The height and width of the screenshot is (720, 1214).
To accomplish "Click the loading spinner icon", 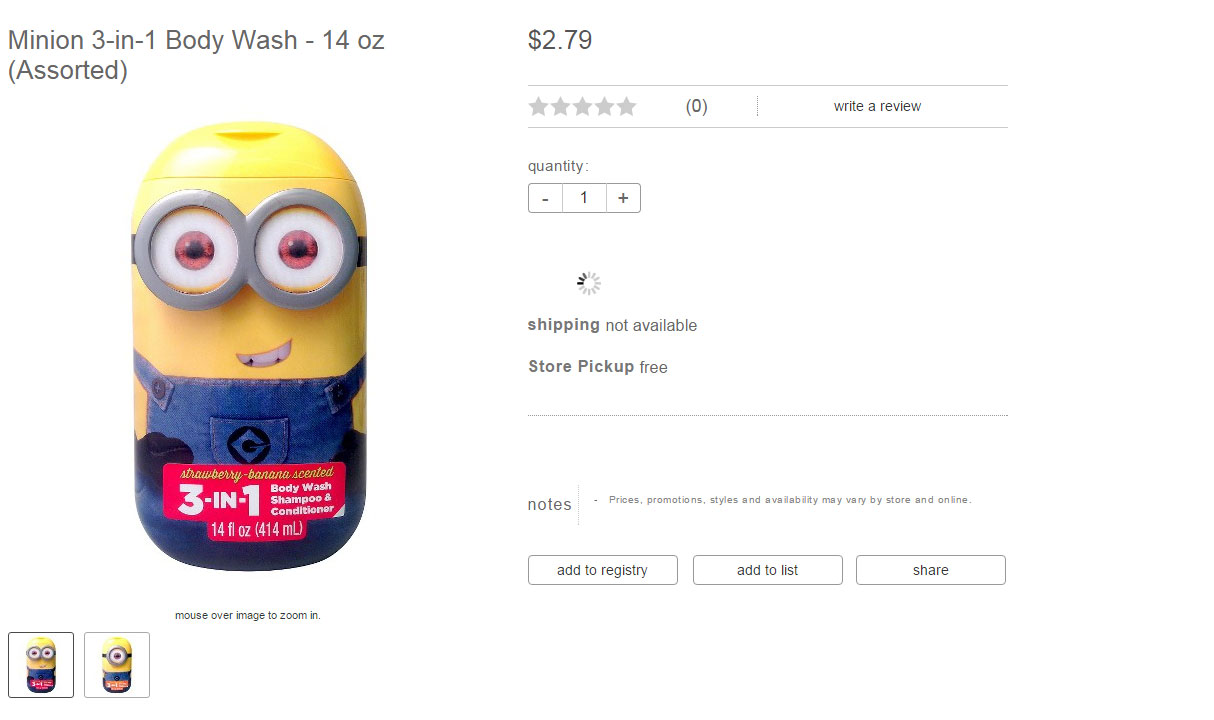I will click(589, 284).
